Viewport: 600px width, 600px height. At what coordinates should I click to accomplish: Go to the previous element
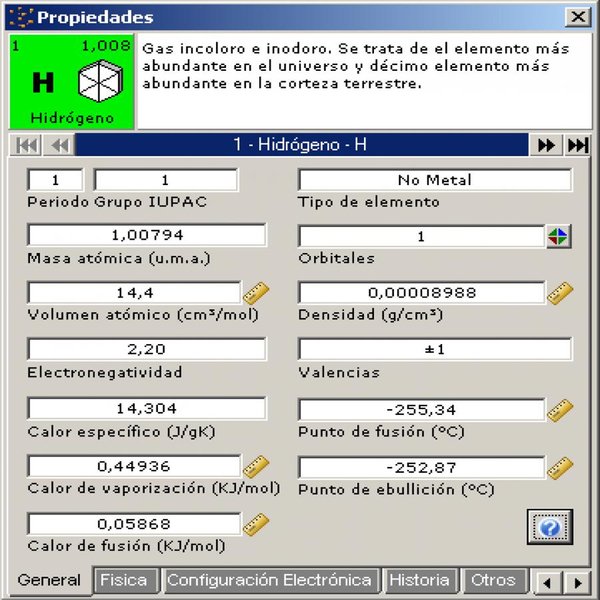point(59,145)
